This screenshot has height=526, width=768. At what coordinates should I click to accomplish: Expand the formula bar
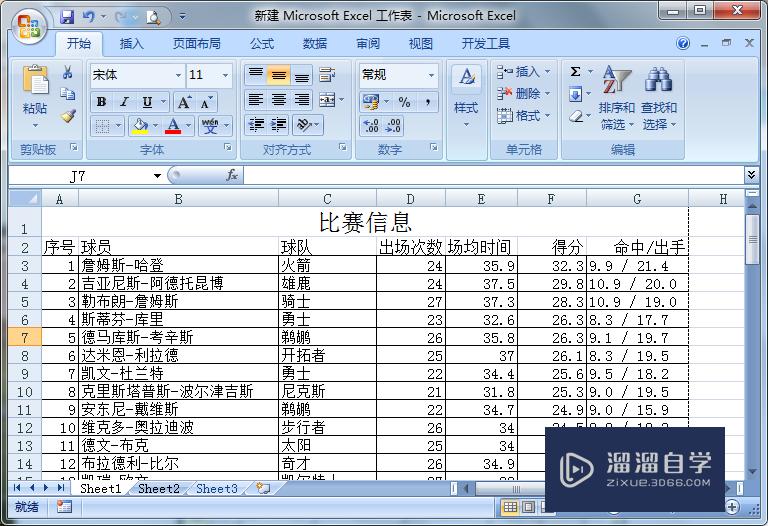click(x=751, y=174)
